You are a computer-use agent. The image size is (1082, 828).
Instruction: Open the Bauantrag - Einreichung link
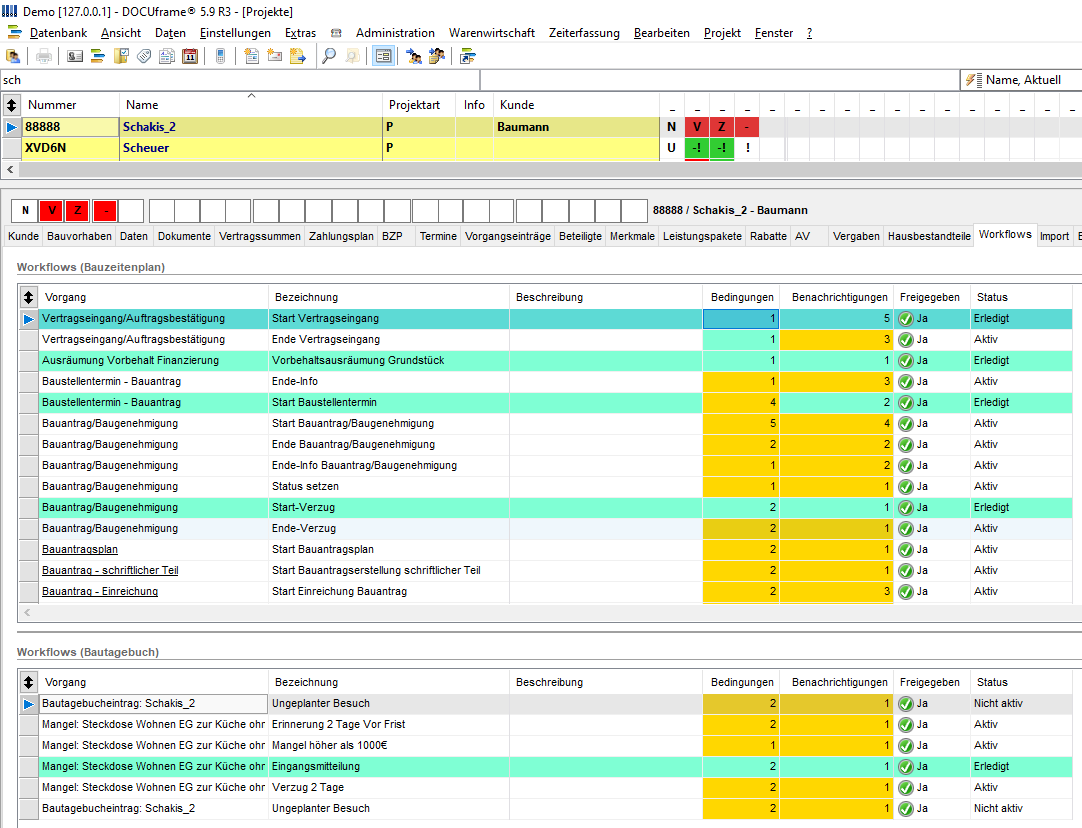[100, 591]
